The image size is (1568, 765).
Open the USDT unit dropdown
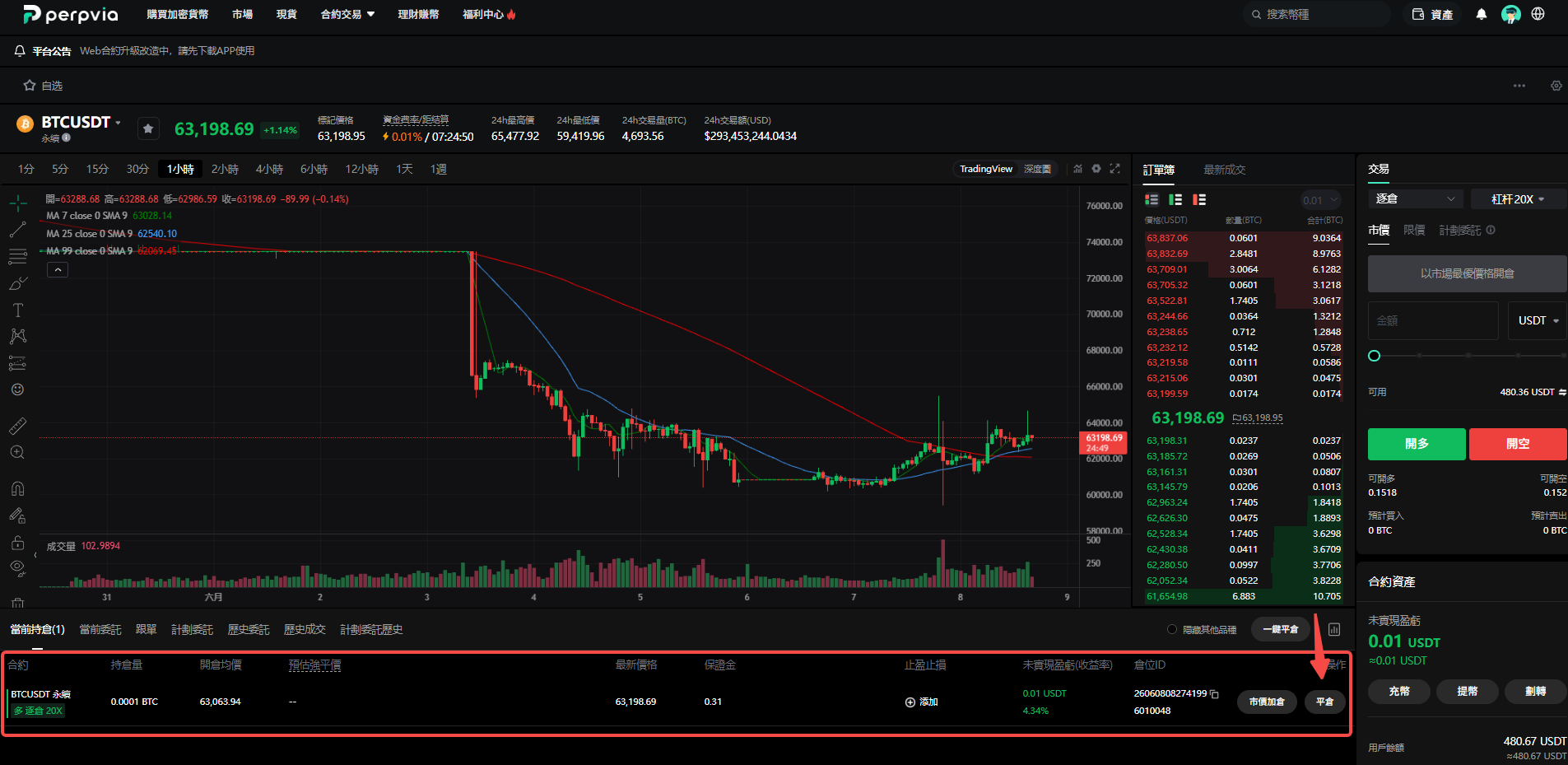pyautogui.click(x=1538, y=320)
